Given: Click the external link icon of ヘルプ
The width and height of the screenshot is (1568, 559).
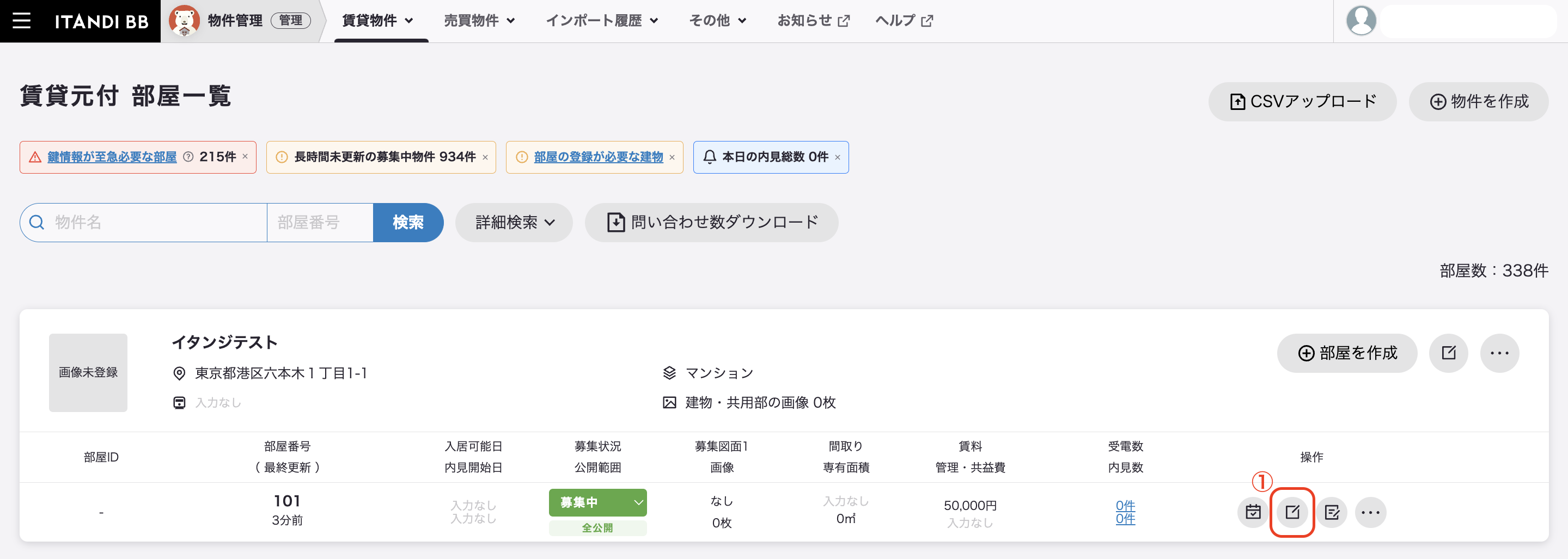Looking at the screenshot, I should (927, 21).
